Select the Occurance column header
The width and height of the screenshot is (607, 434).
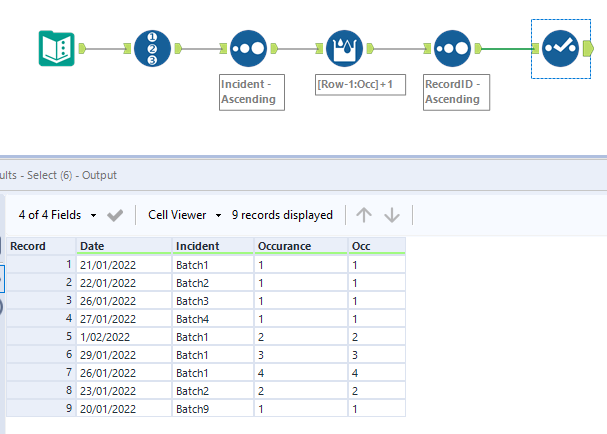tap(300, 246)
